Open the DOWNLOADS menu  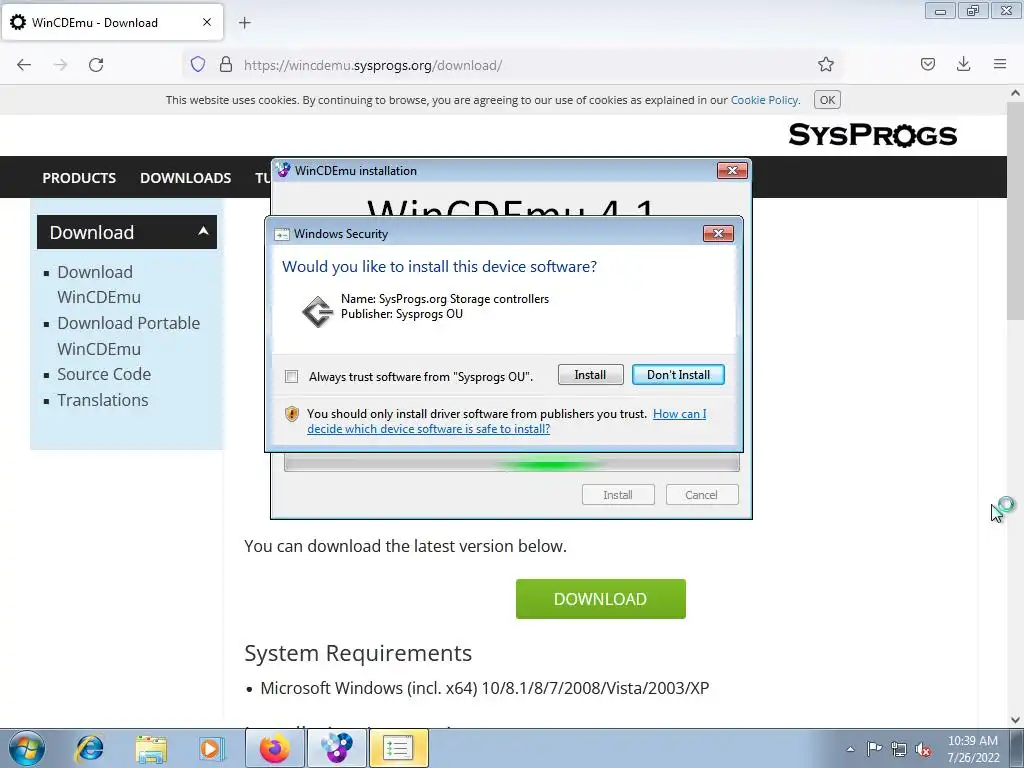[x=185, y=178]
